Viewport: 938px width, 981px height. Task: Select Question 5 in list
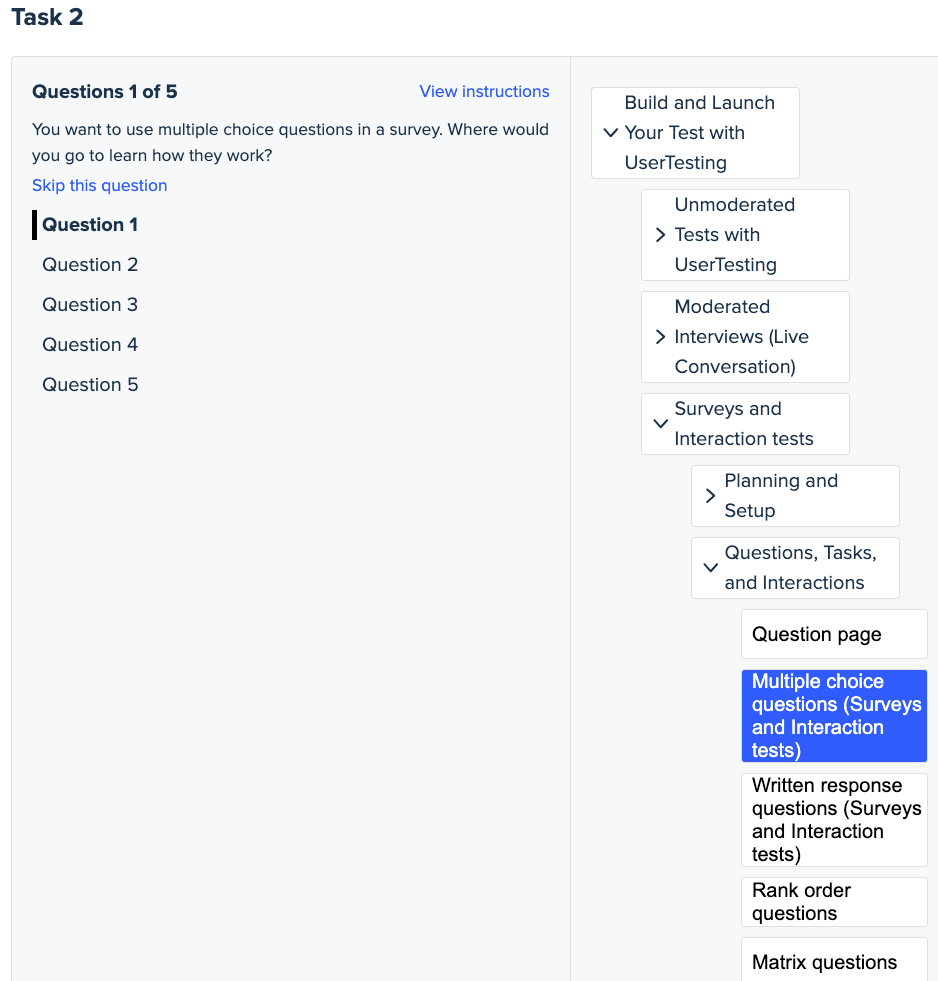90,385
